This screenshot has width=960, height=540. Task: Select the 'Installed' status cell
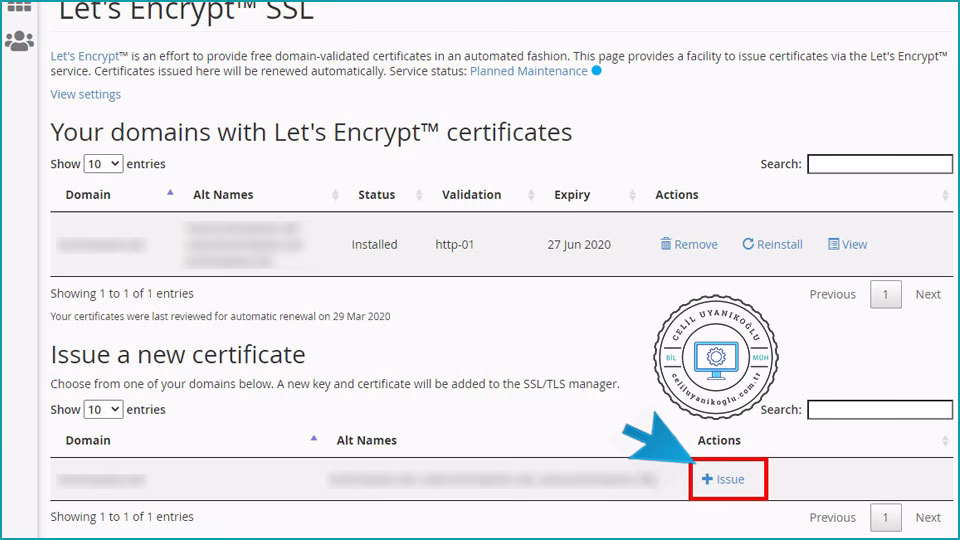click(x=374, y=244)
